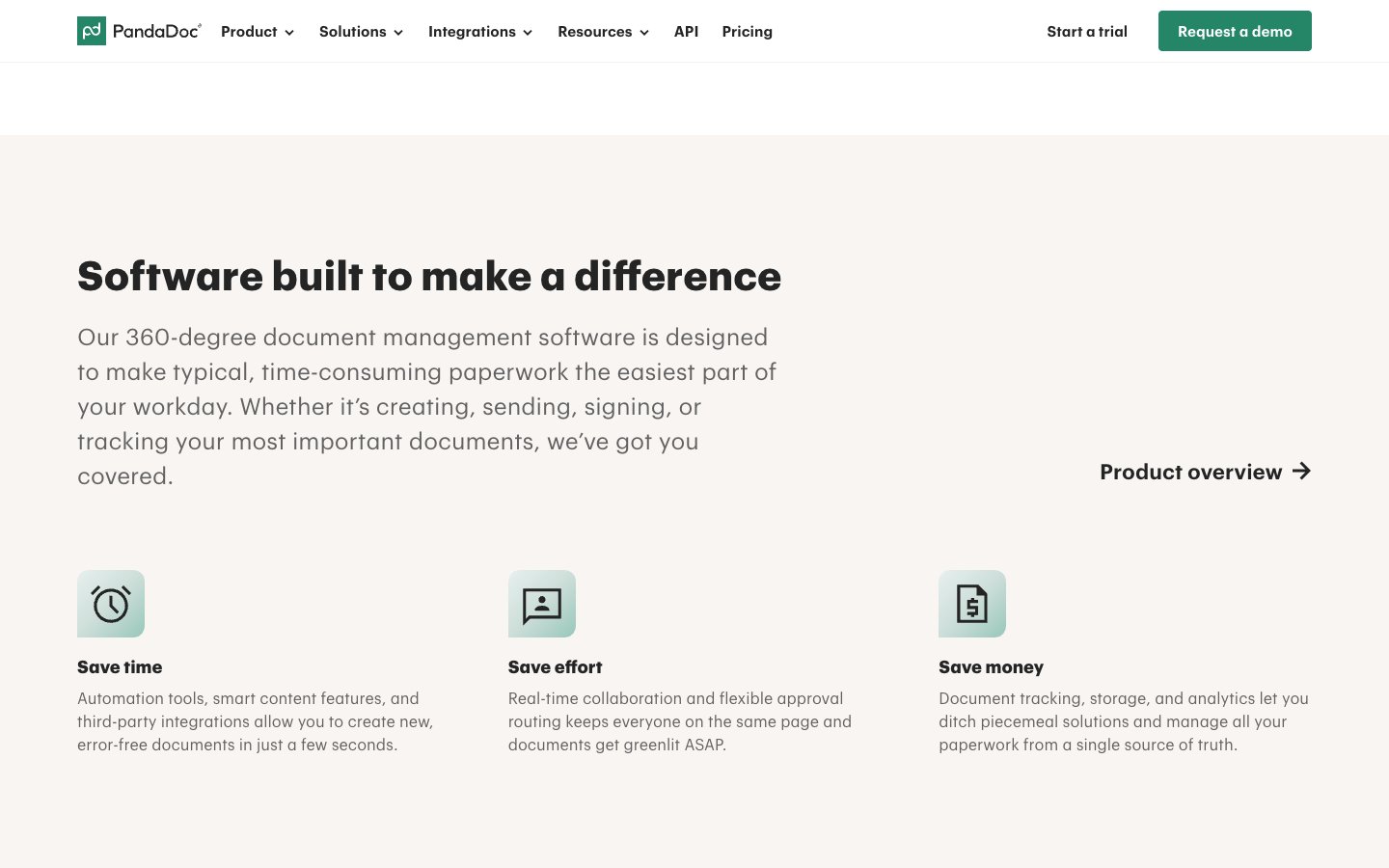This screenshot has width=1389, height=868.
Task: Click the PandaDoc wordmark text
Action: tap(156, 31)
